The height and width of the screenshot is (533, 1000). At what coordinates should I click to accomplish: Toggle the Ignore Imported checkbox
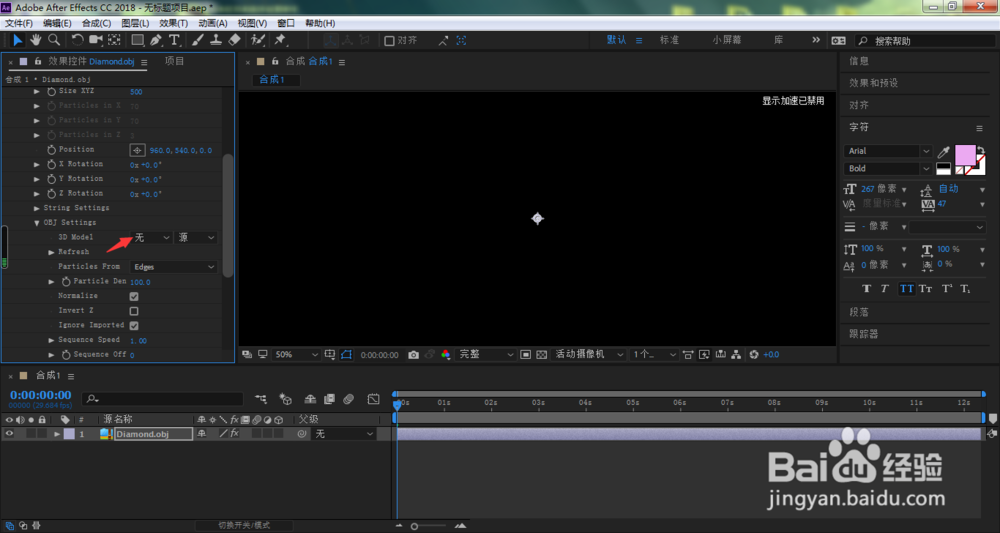(x=134, y=326)
